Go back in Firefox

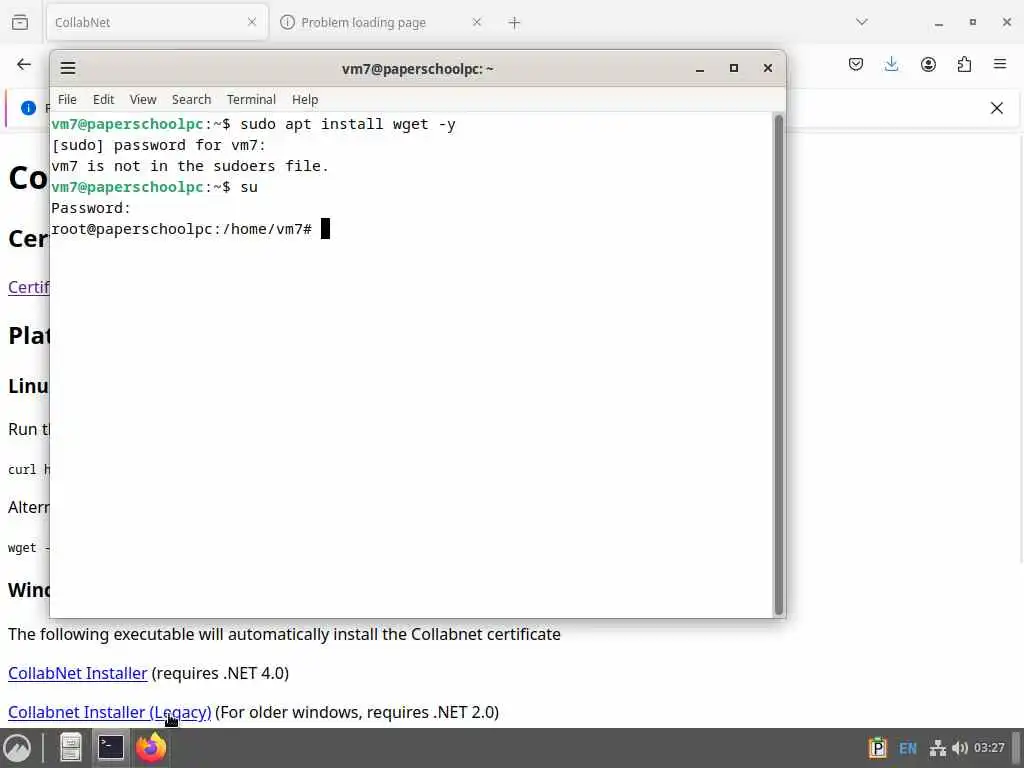24,64
